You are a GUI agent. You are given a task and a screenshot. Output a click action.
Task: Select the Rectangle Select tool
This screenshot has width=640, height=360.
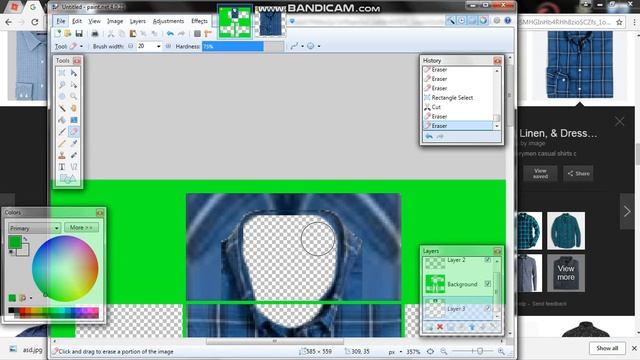pyautogui.click(x=62, y=73)
